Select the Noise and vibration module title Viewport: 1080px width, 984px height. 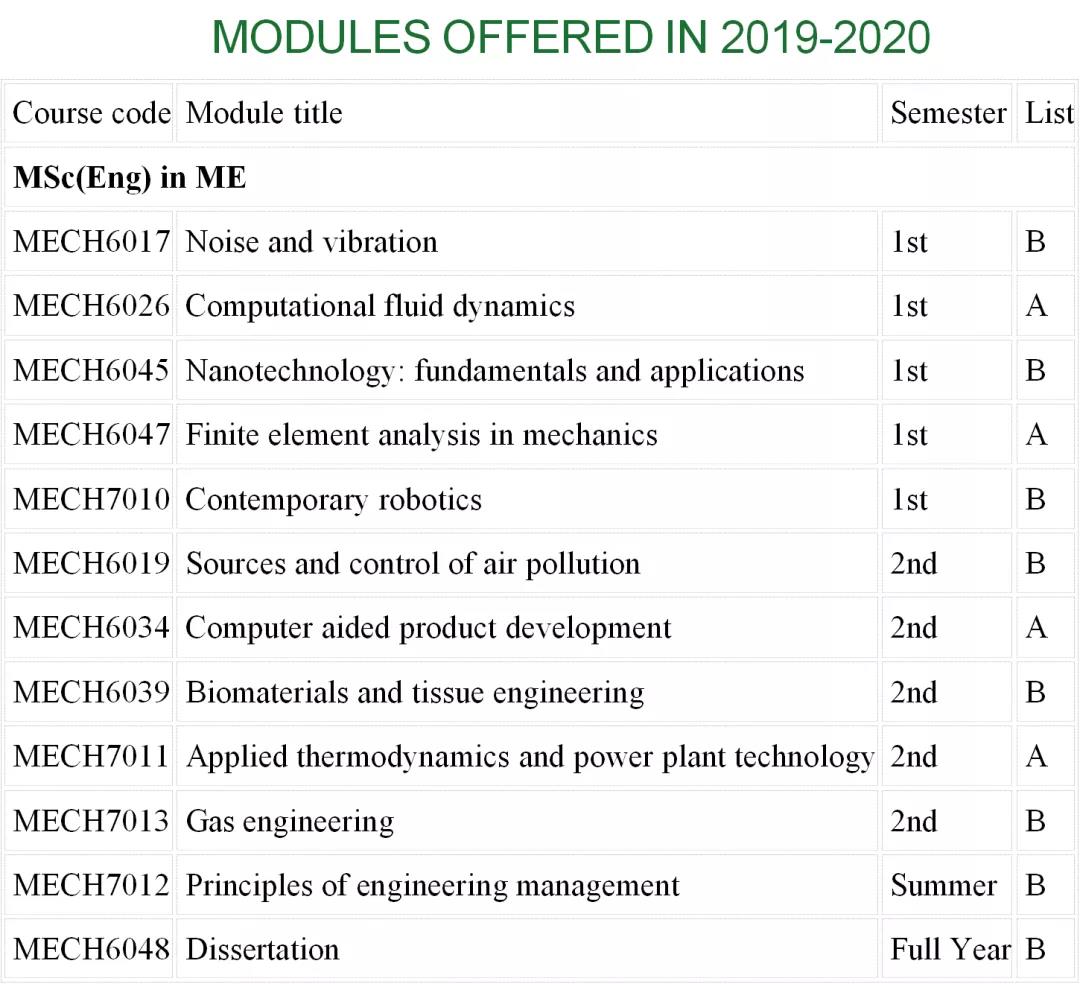click(311, 242)
